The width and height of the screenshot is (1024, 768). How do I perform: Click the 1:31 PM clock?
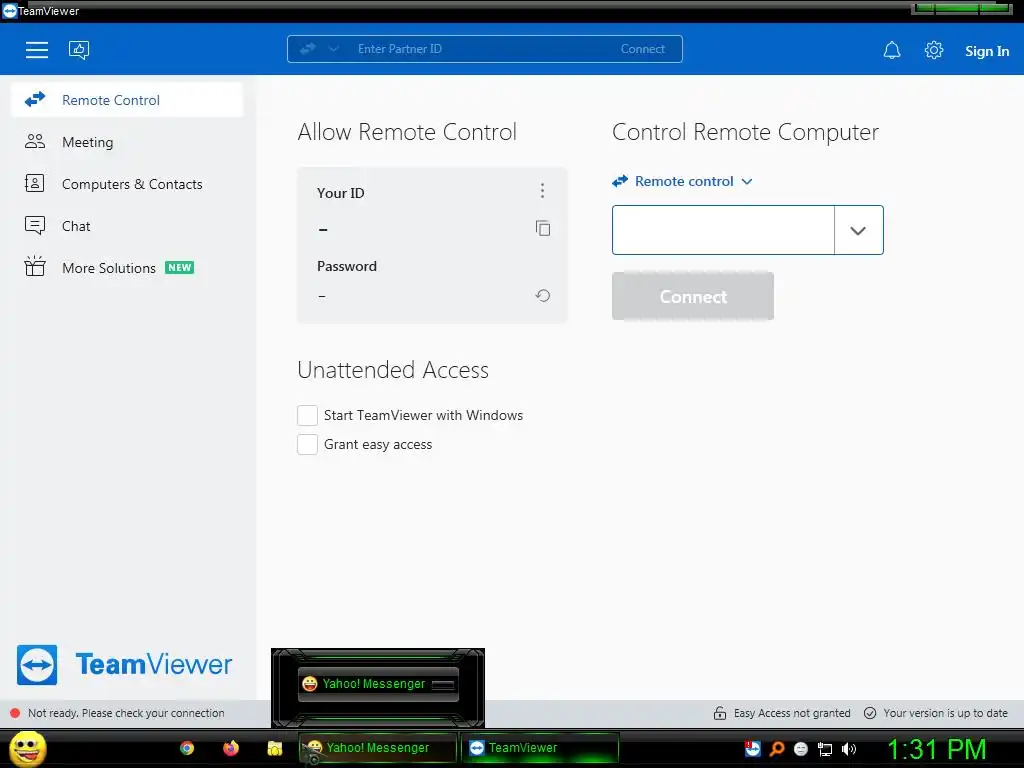pos(936,749)
